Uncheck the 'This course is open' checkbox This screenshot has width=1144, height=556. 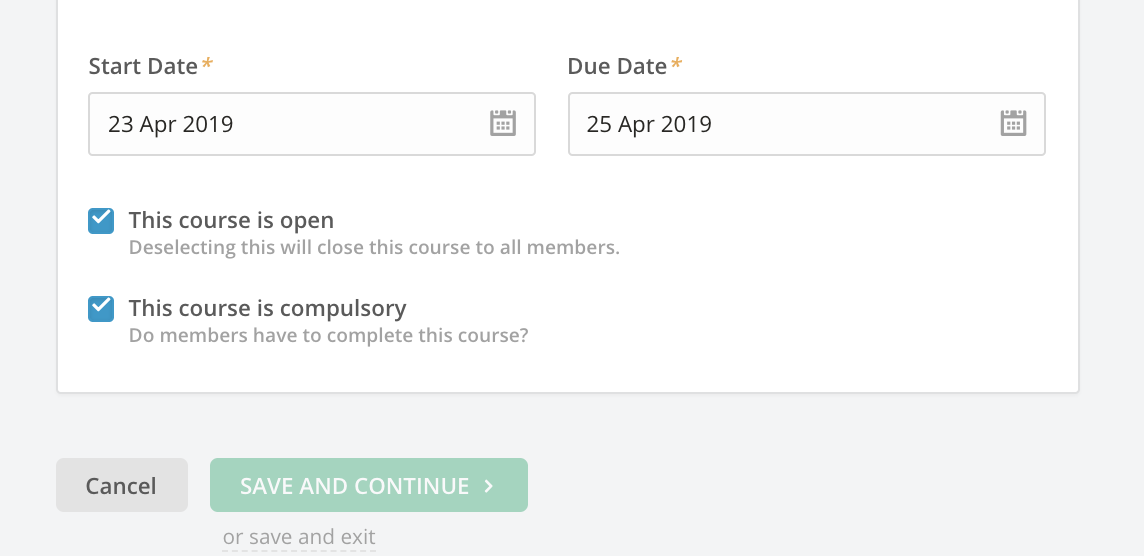coord(101,221)
